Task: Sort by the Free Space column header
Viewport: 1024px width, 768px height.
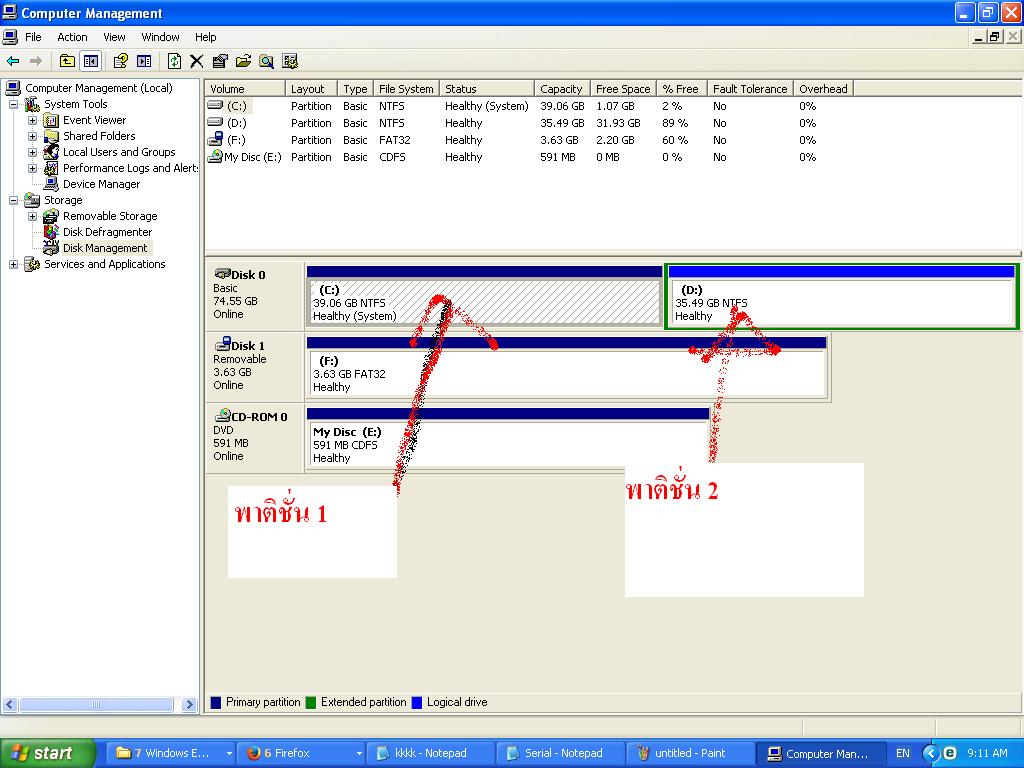Action: pos(623,89)
